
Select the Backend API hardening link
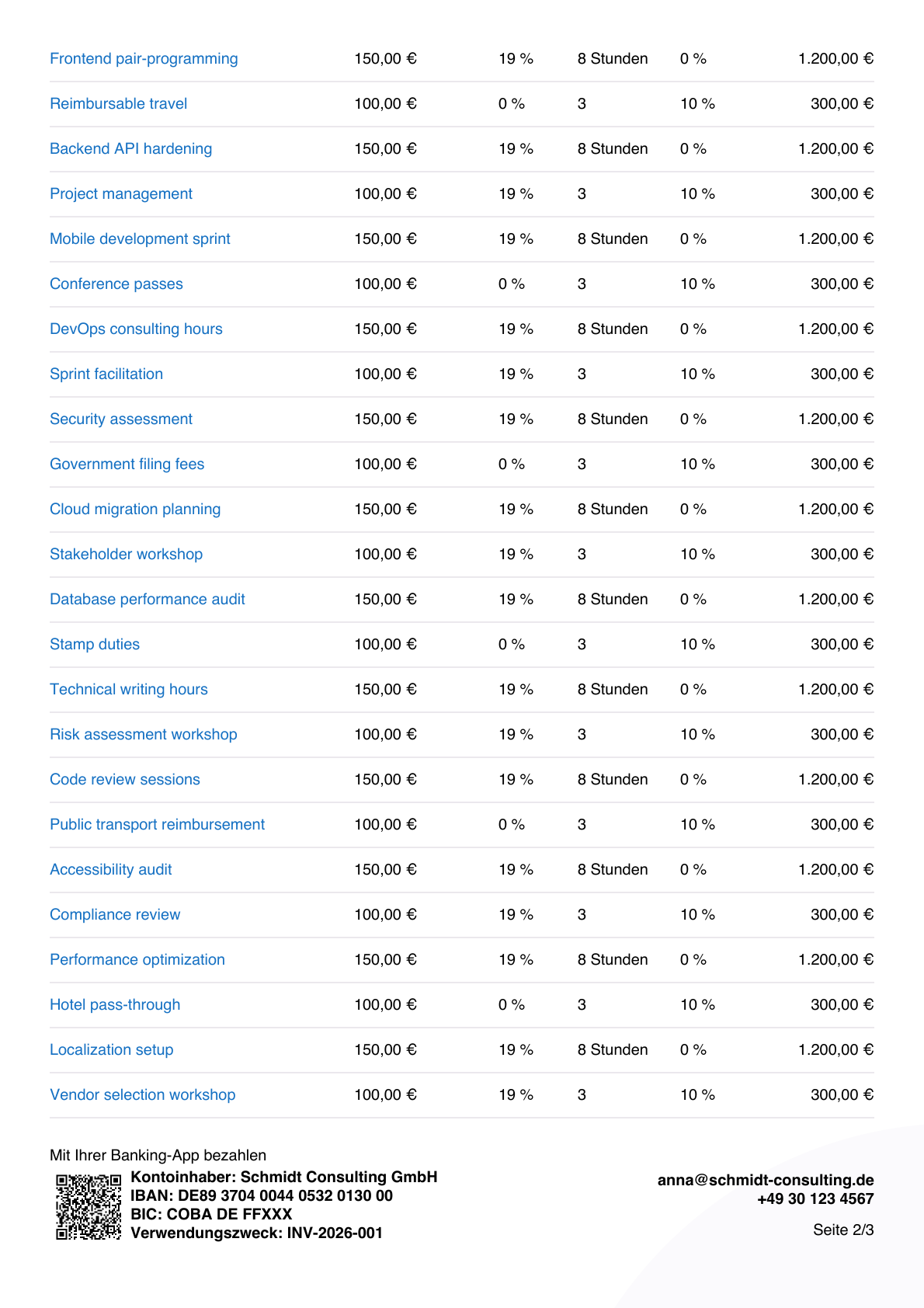point(130,149)
